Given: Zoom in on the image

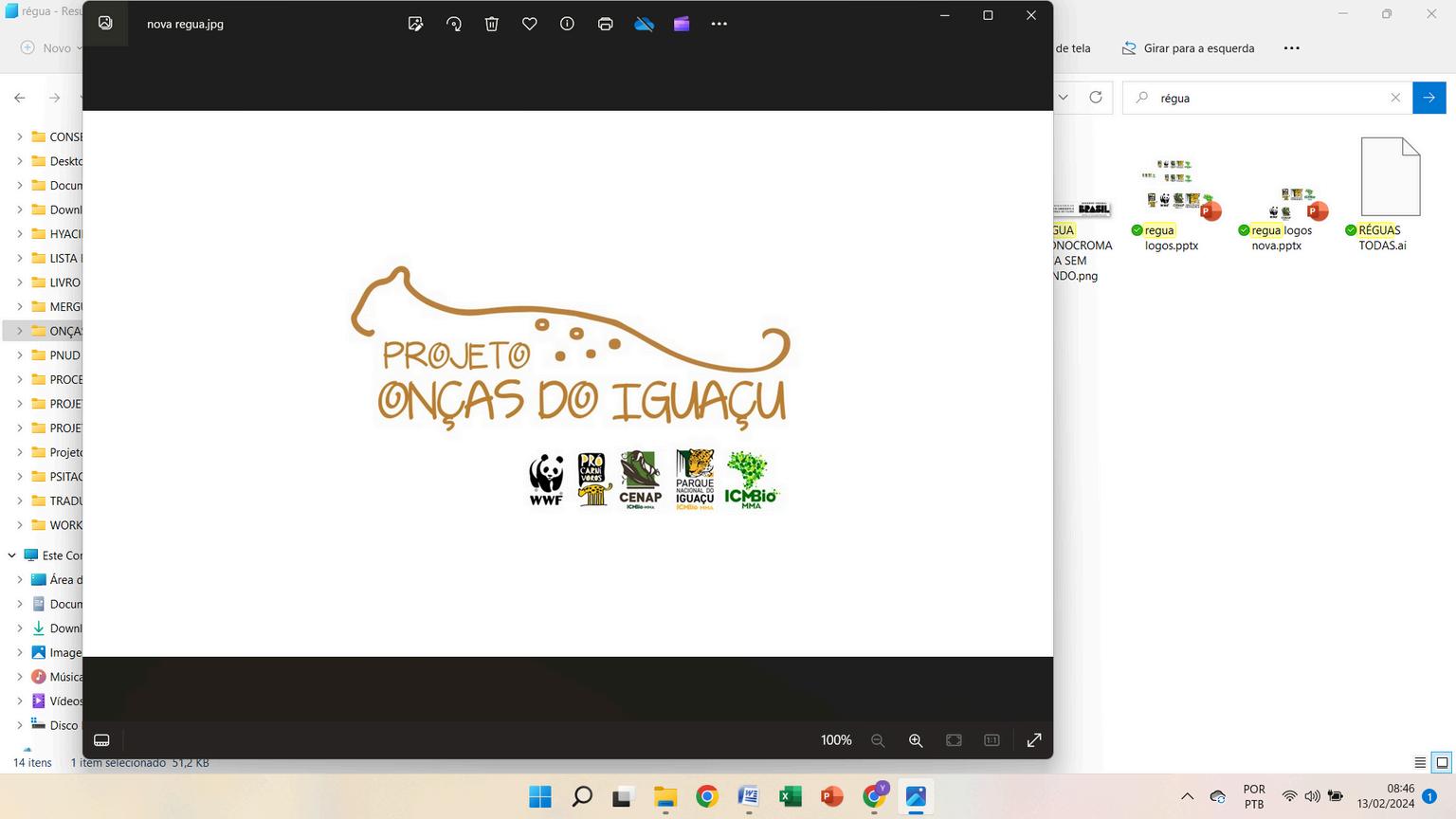Looking at the screenshot, I should click(916, 740).
